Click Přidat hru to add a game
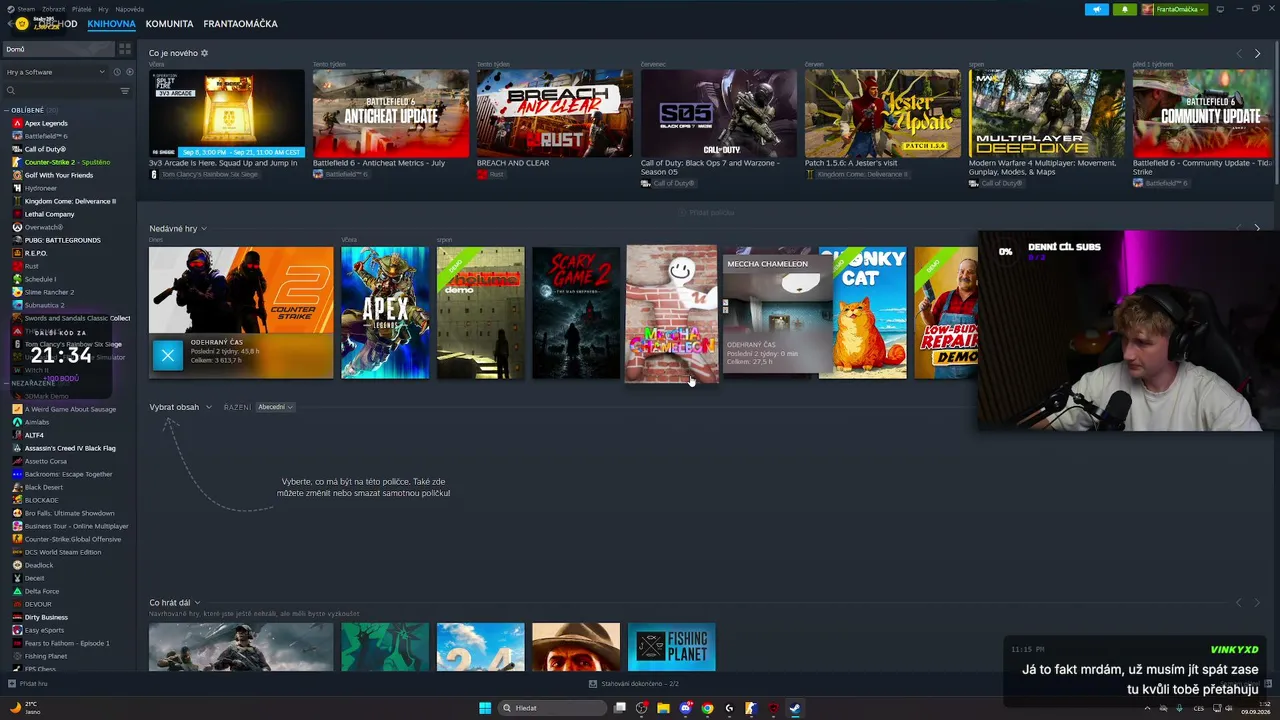The image size is (1280, 720). click(x=28, y=684)
